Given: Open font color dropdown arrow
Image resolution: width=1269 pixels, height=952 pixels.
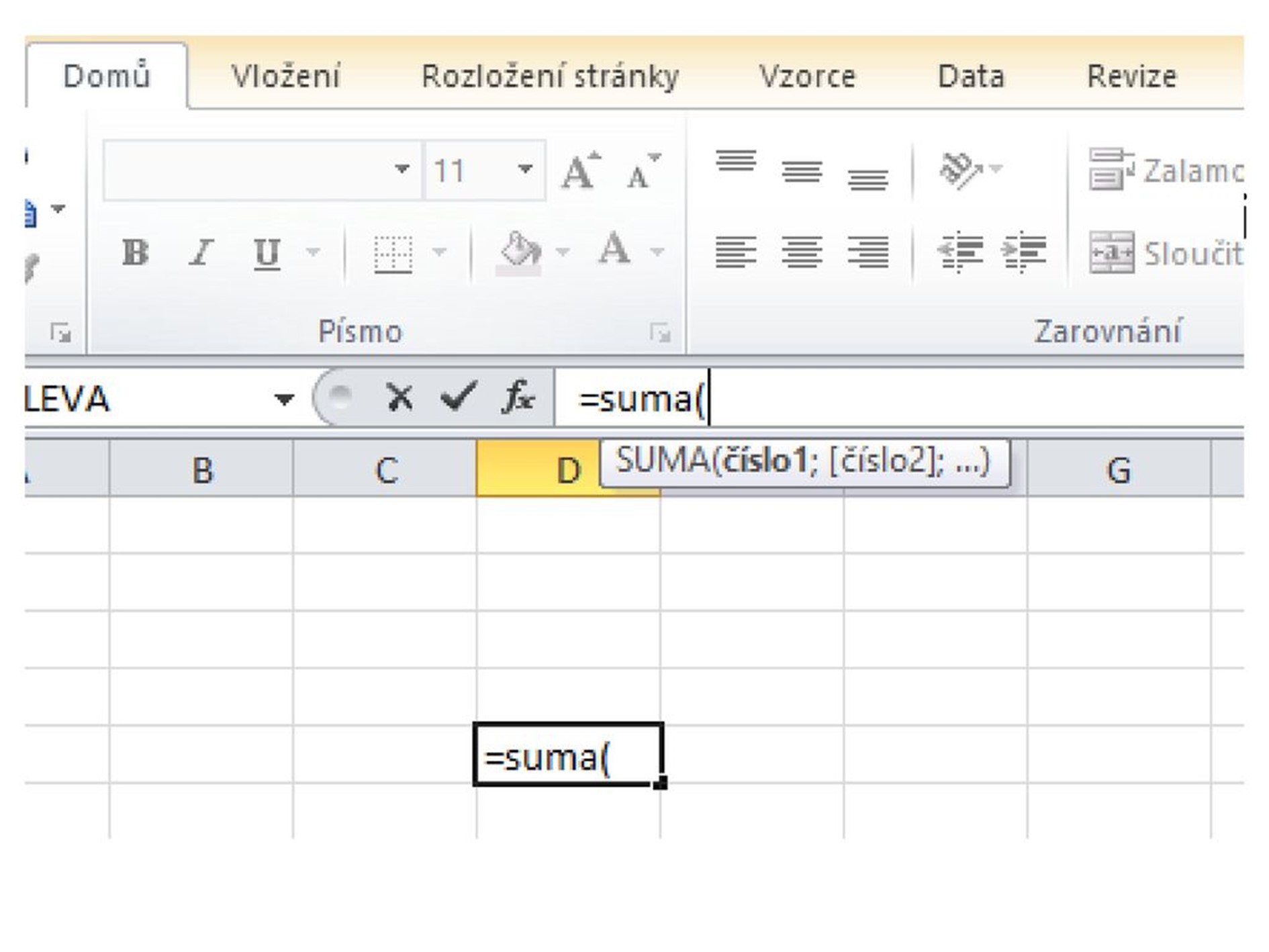Looking at the screenshot, I should pyautogui.click(x=657, y=252).
